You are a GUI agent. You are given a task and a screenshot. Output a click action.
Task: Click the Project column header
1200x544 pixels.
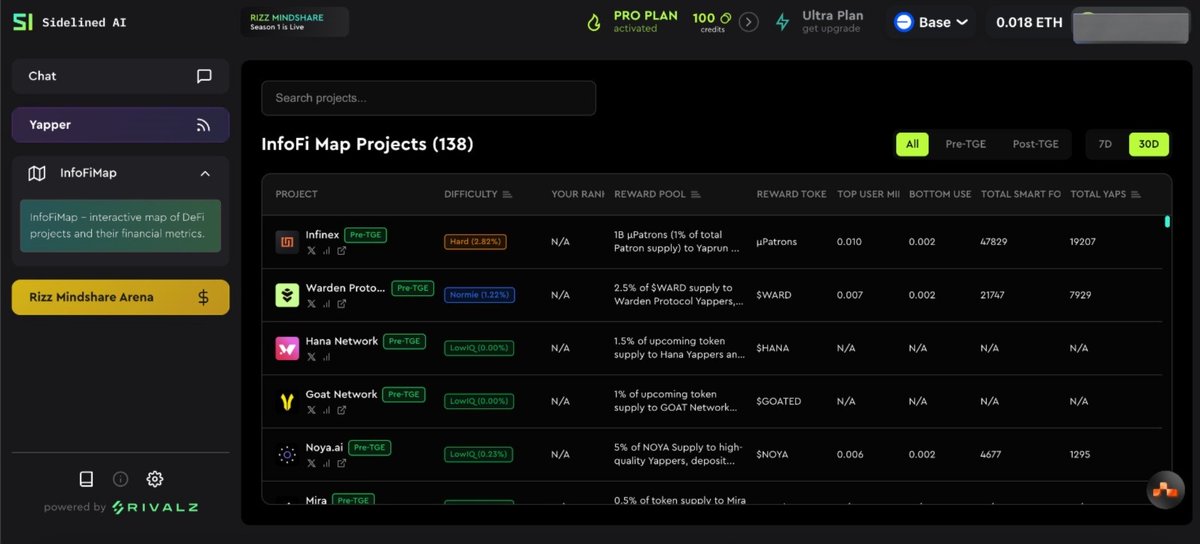pyautogui.click(x=296, y=194)
